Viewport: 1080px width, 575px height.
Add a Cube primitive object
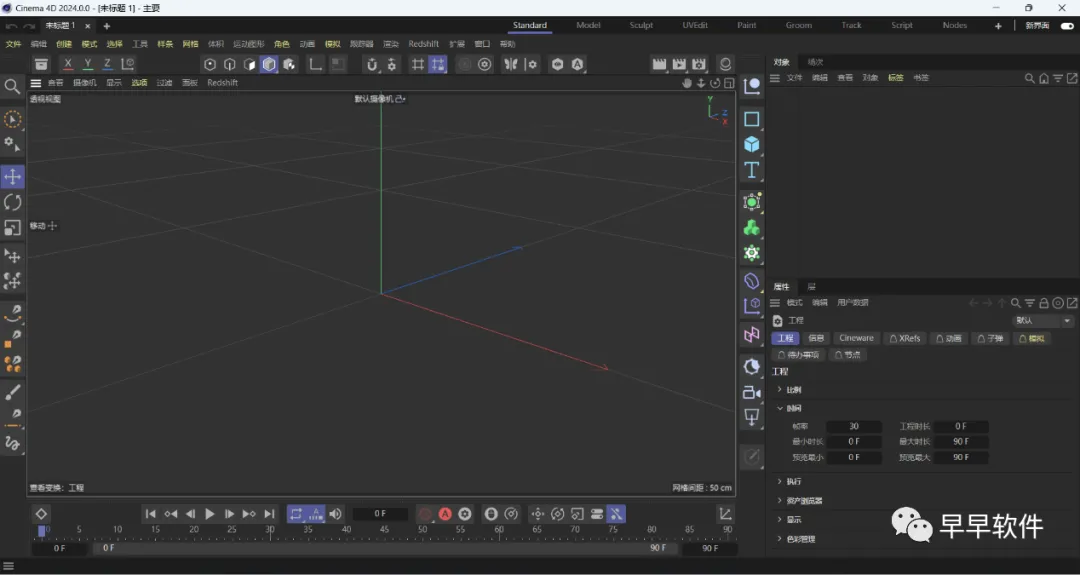click(x=751, y=144)
